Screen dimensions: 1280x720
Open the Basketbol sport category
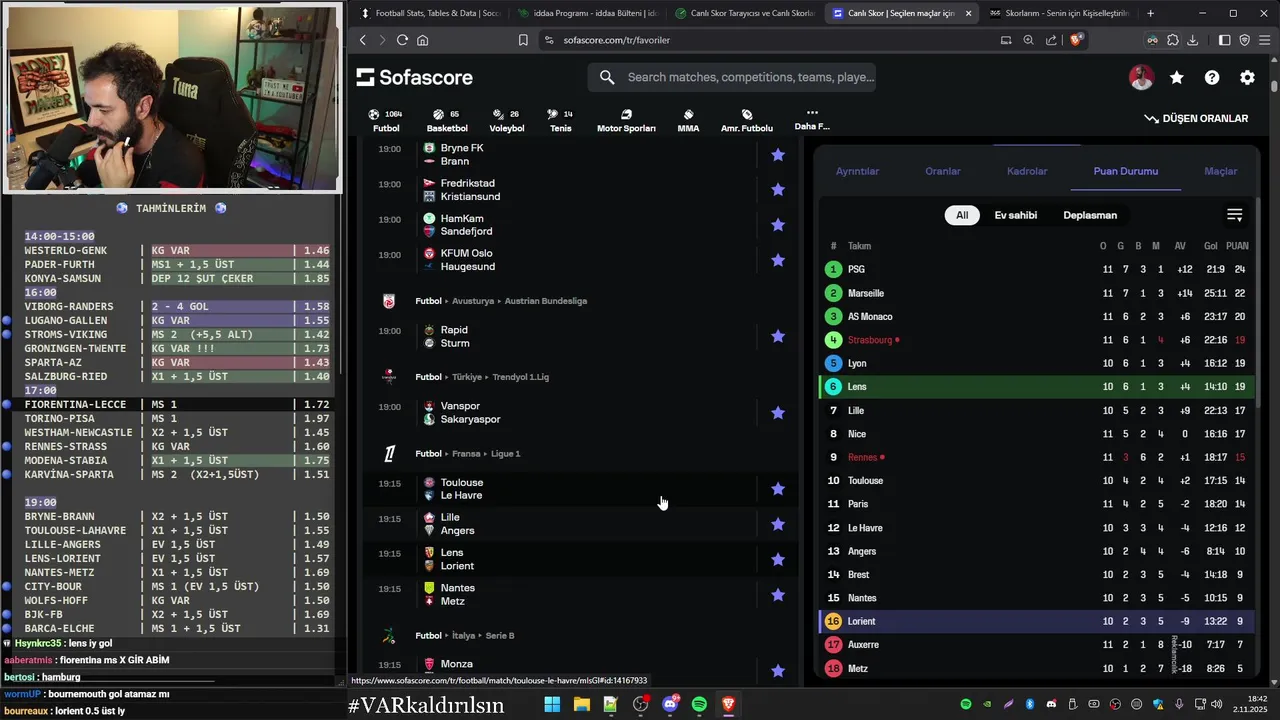coord(447,120)
